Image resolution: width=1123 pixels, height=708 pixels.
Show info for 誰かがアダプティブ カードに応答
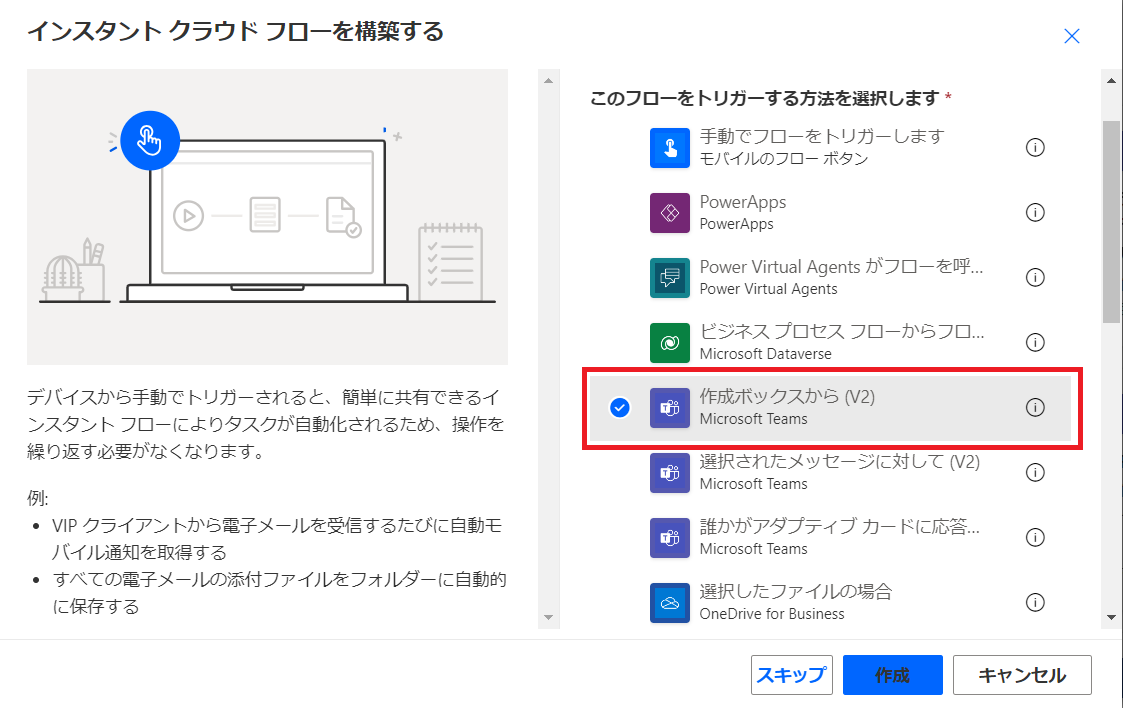point(1035,538)
